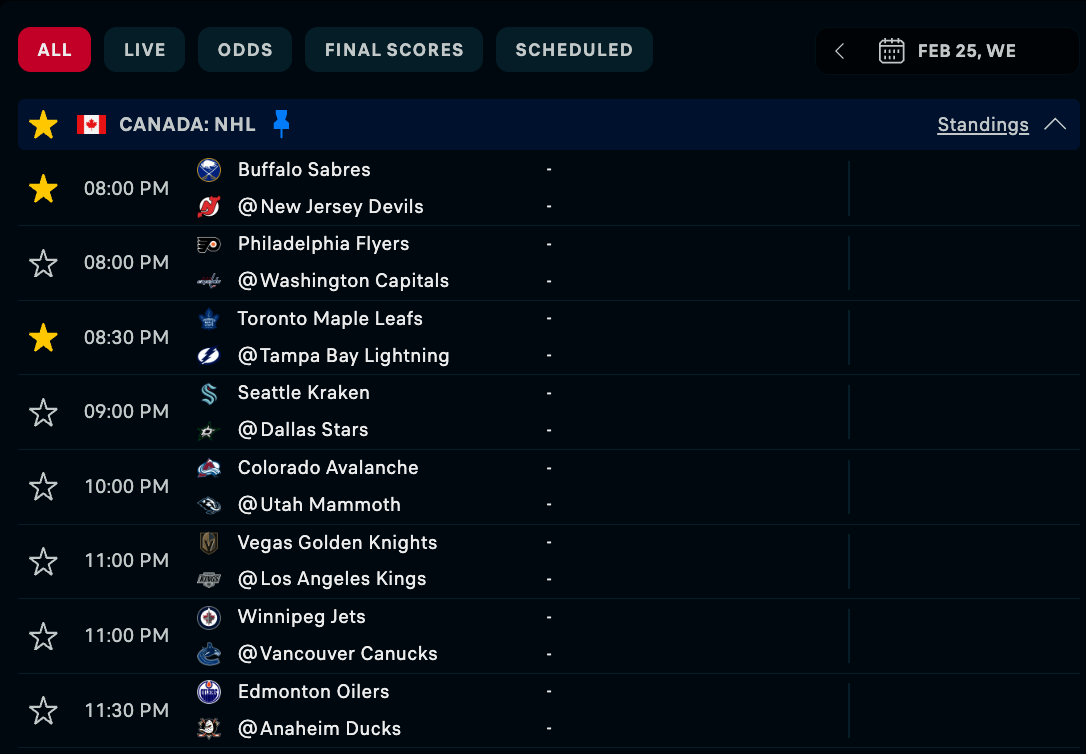This screenshot has width=1086, height=754.
Task: Select the ALL filter tab
Action: (55, 50)
